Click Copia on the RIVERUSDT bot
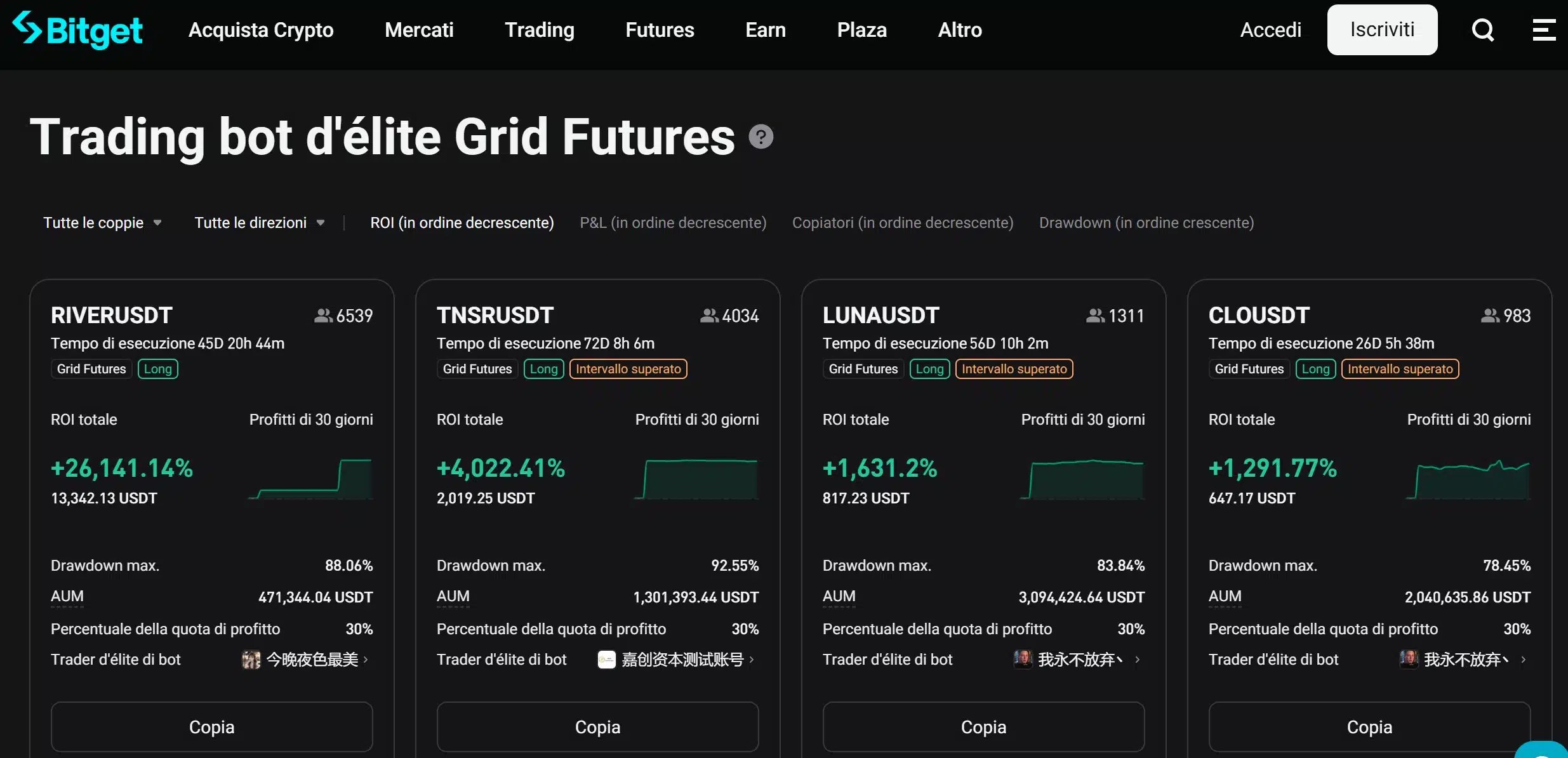This screenshot has width=1568, height=758. [211, 726]
